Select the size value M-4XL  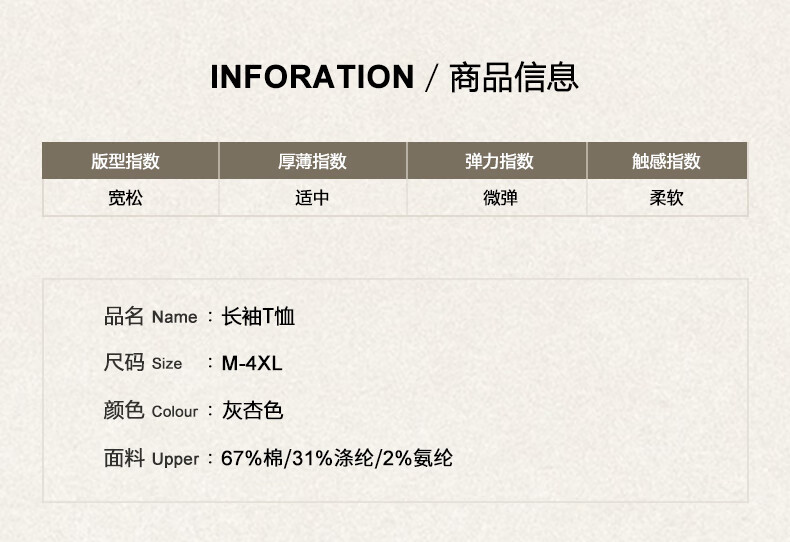[252, 363]
